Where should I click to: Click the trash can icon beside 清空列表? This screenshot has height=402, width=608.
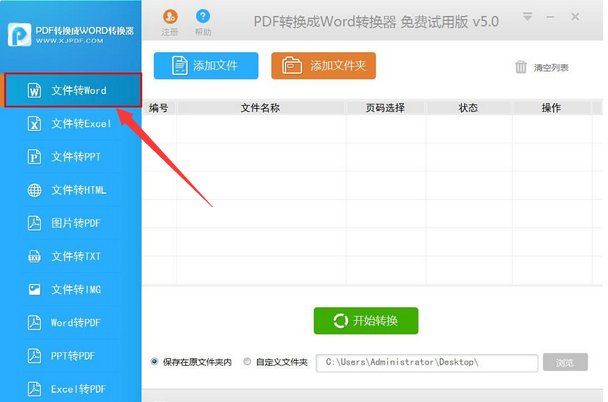(x=521, y=67)
